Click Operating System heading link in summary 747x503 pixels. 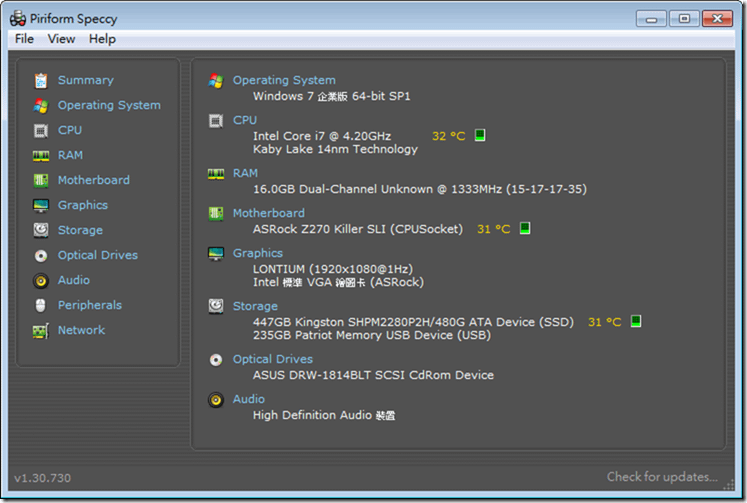pyautogui.click(x=284, y=80)
